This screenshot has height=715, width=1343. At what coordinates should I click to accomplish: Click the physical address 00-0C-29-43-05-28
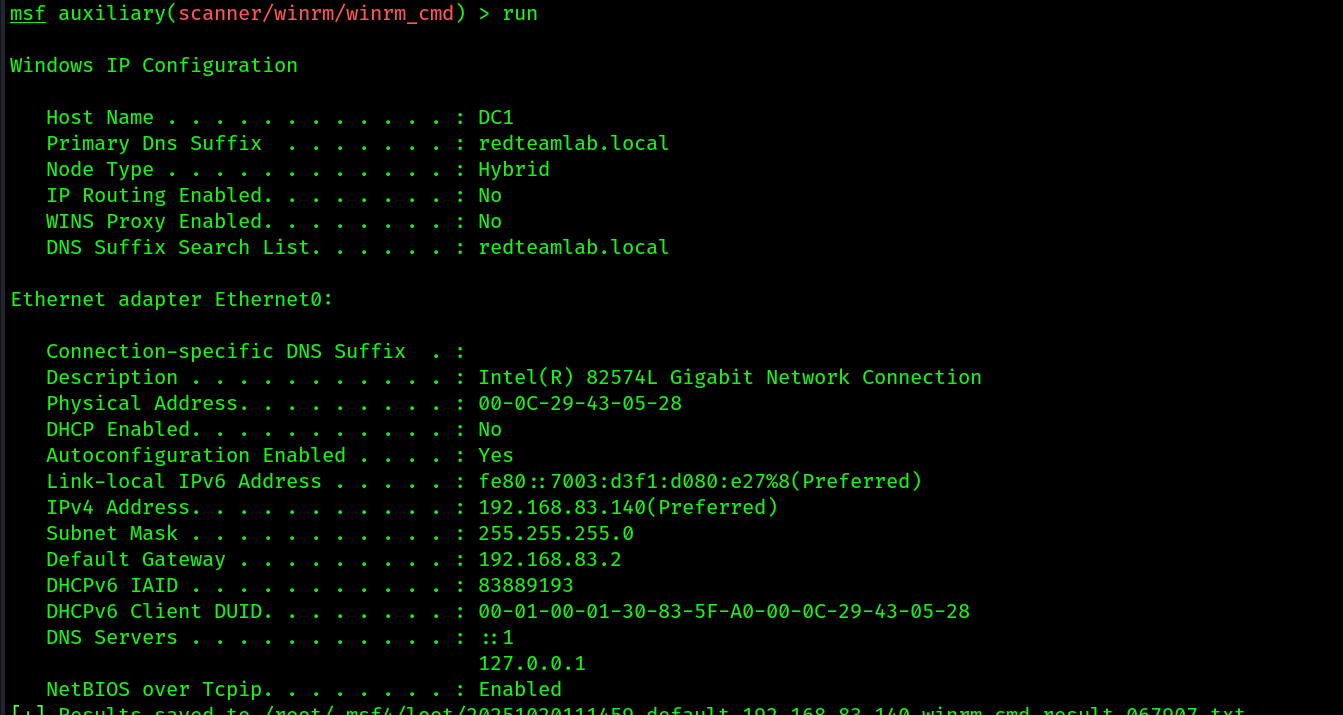click(x=580, y=404)
